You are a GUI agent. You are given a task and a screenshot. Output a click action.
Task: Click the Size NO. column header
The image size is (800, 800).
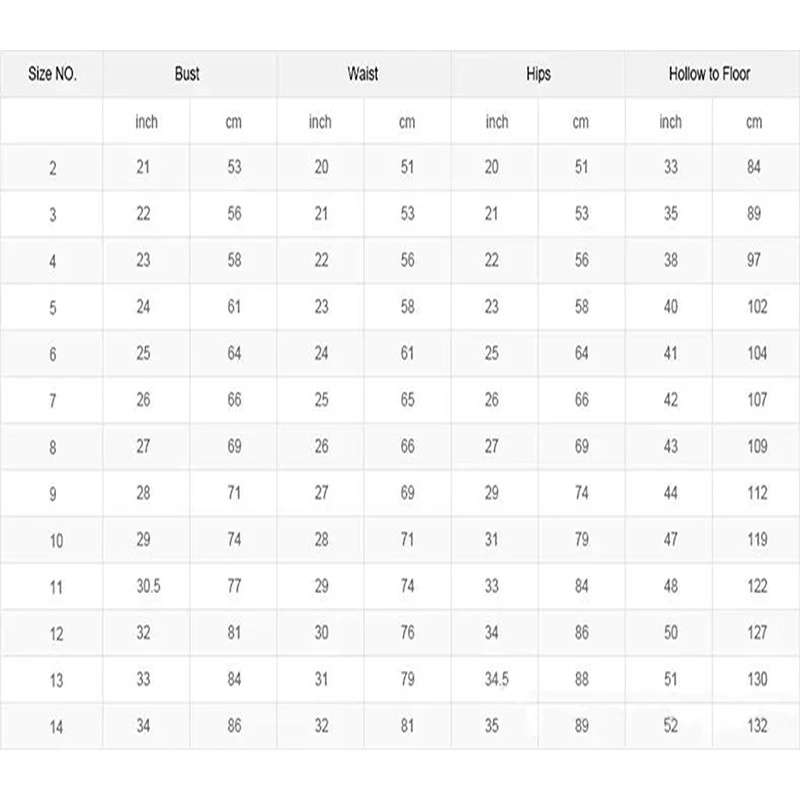click(52, 74)
